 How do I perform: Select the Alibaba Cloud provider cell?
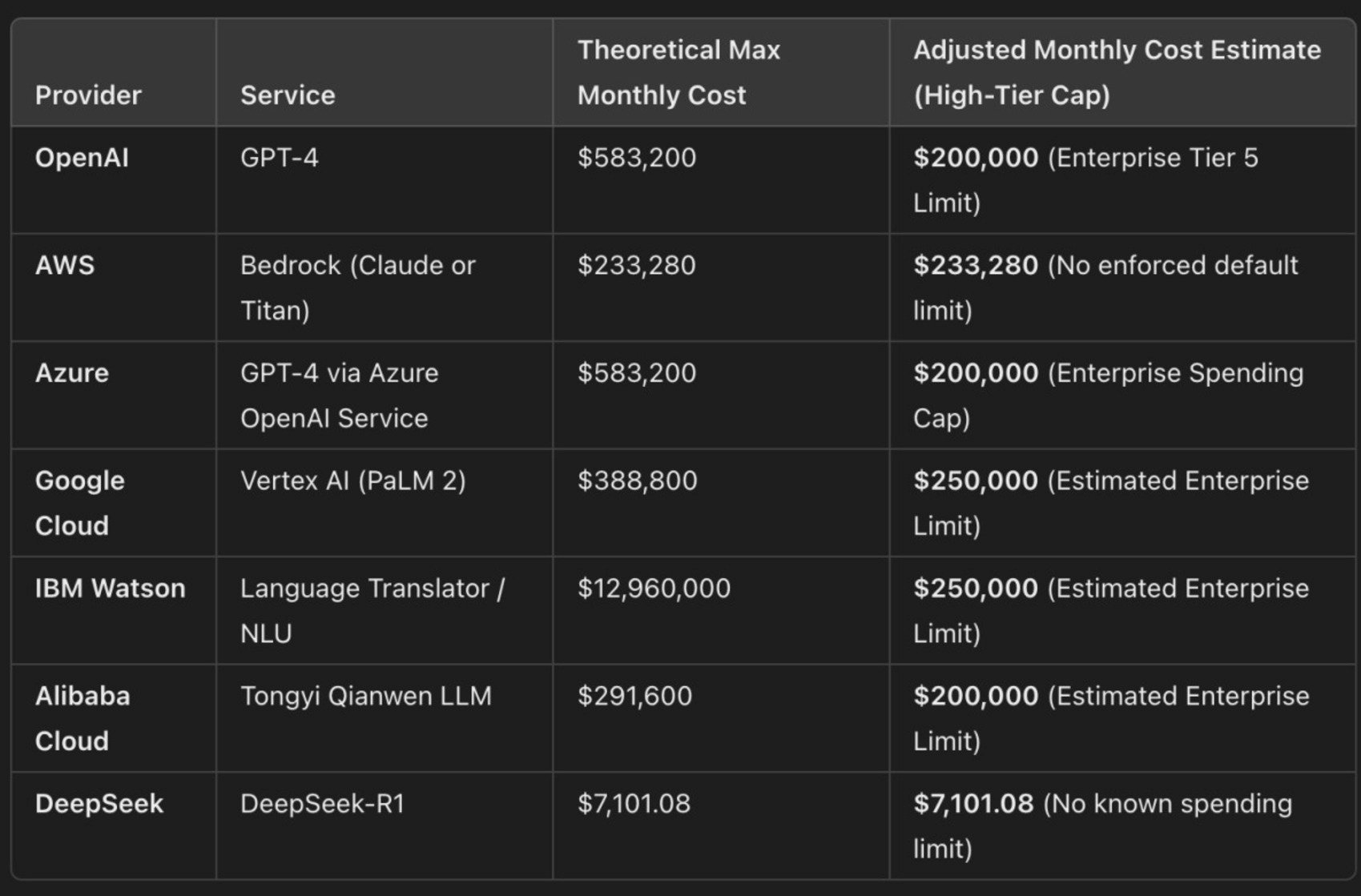[83, 718]
